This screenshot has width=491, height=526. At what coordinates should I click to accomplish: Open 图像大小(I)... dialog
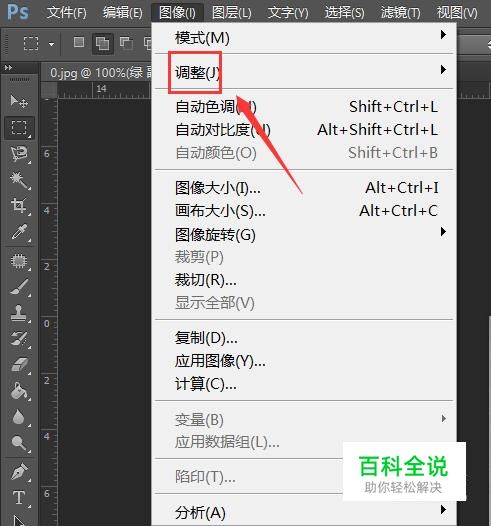[304, 188]
